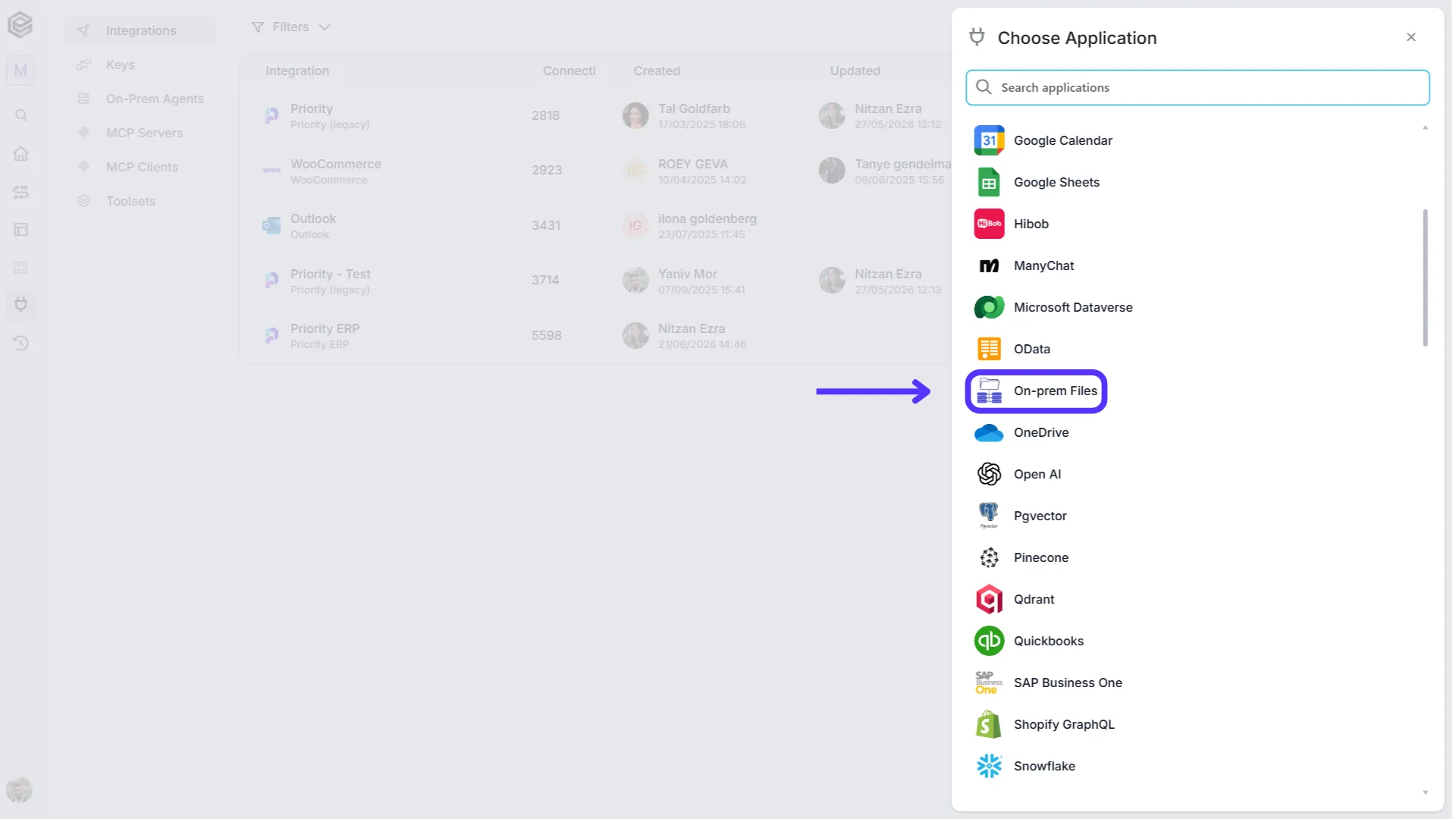Focus the Search applications field

tap(1197, 88)
